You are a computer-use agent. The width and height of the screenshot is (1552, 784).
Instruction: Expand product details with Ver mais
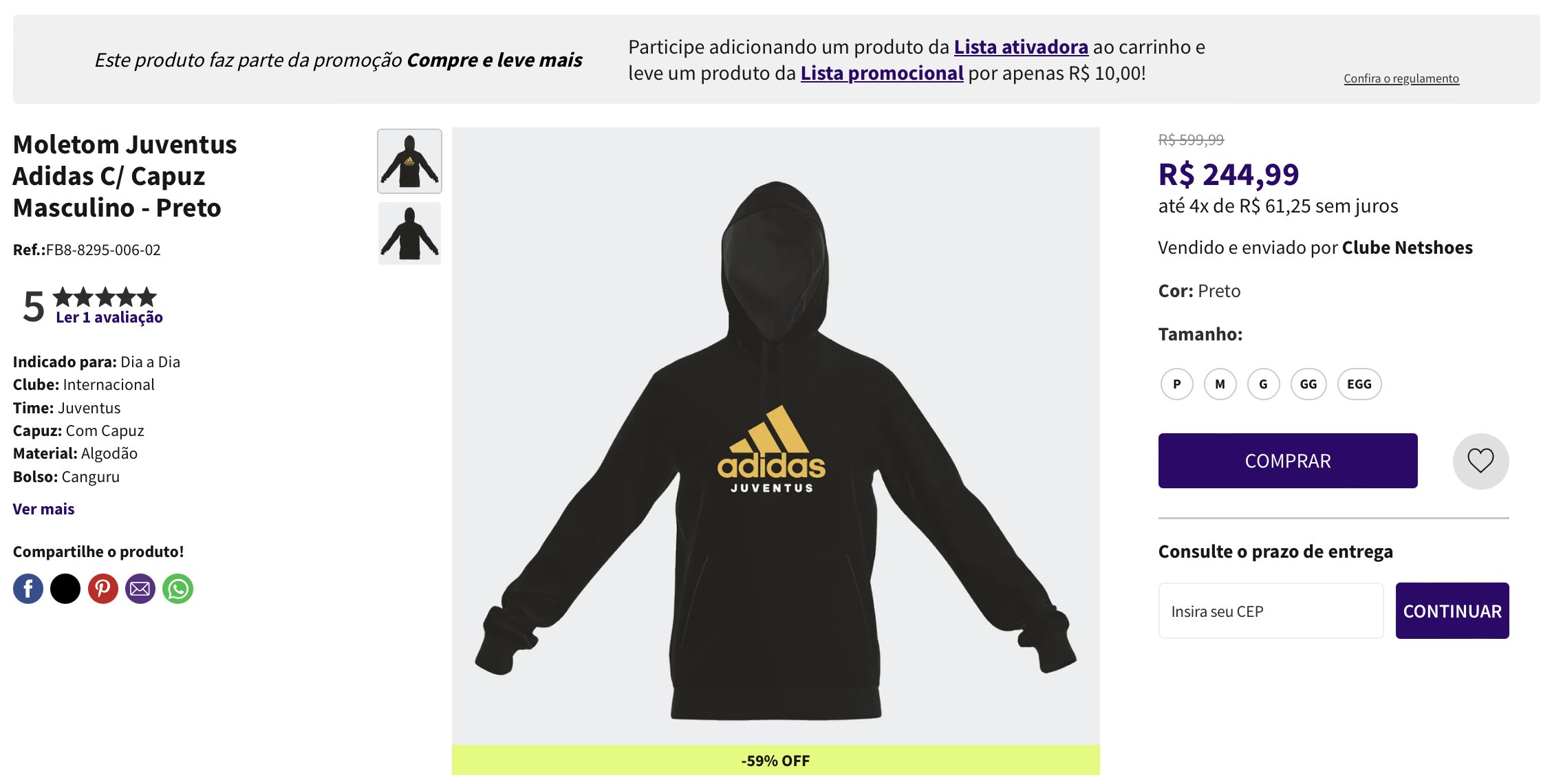[x=43, y=509]
